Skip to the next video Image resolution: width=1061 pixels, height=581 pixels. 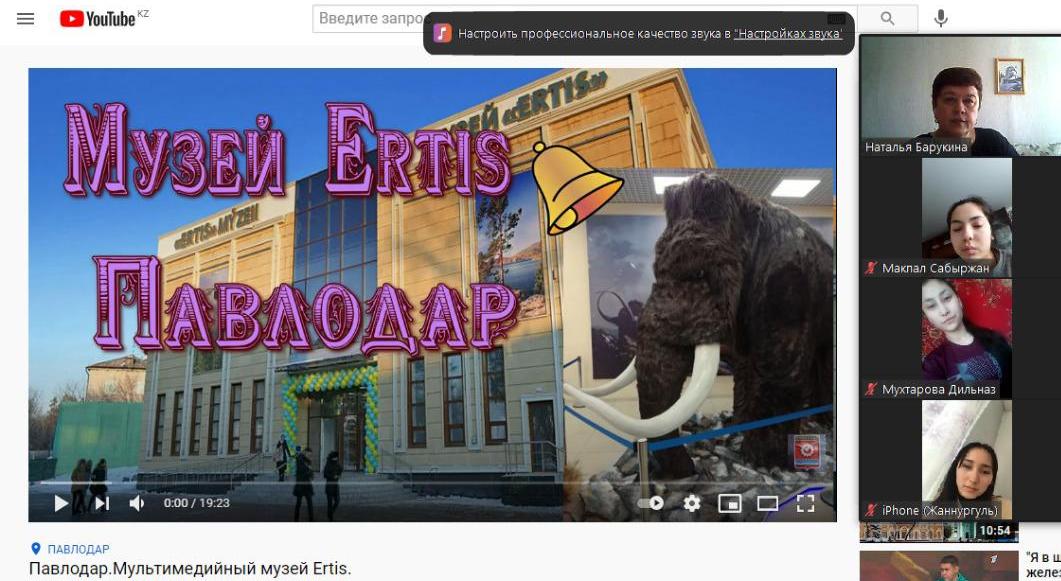[x=101, y=503]
